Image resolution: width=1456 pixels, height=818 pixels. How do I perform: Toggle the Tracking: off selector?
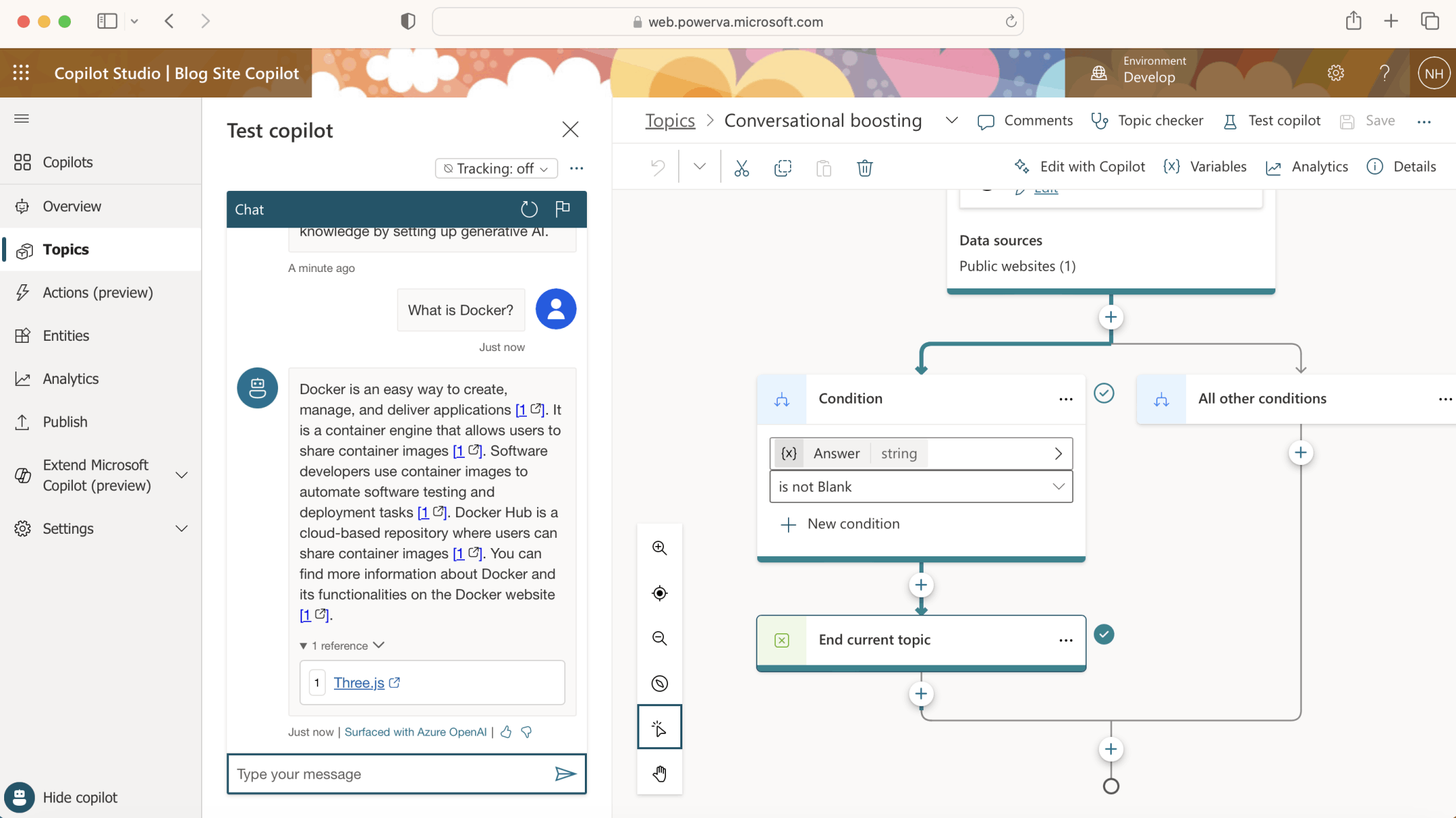coord(496,168)
